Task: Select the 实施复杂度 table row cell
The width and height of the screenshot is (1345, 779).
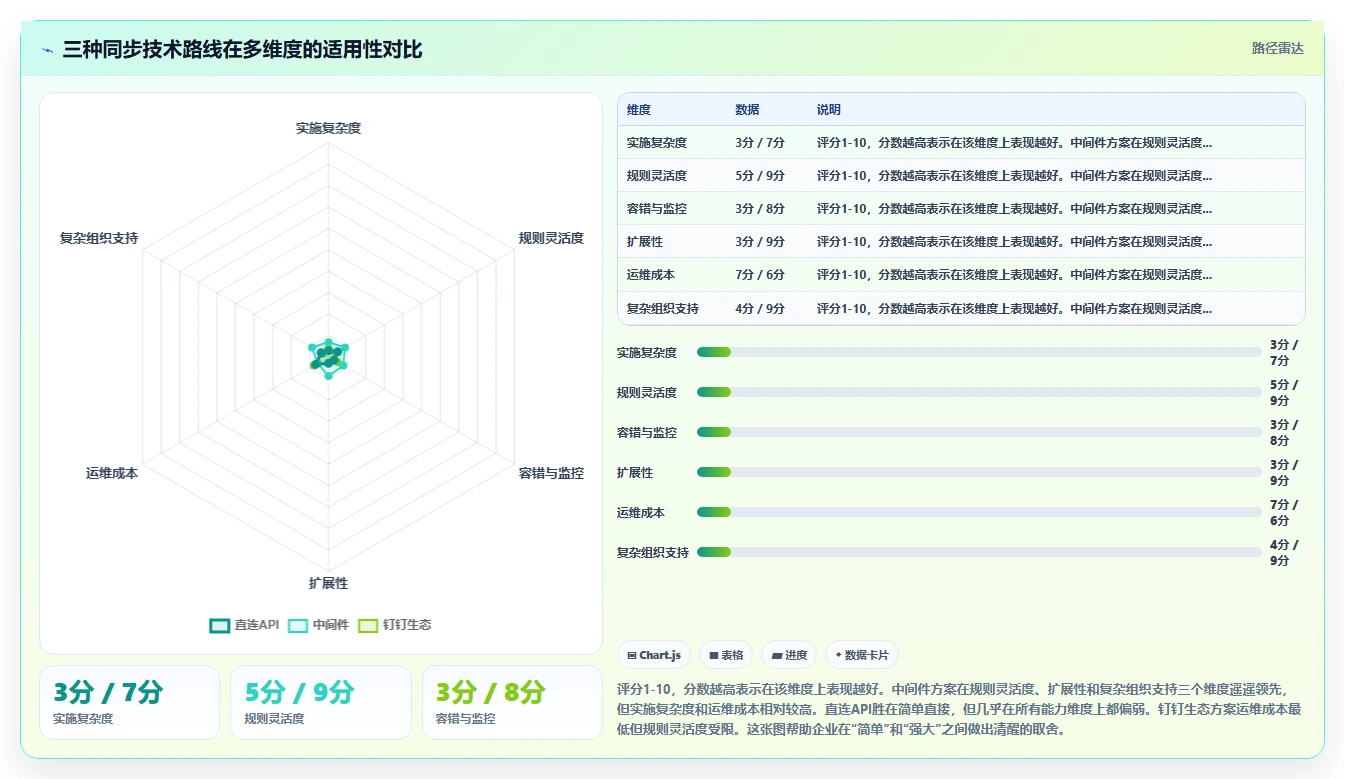Action: coord(657,143)
